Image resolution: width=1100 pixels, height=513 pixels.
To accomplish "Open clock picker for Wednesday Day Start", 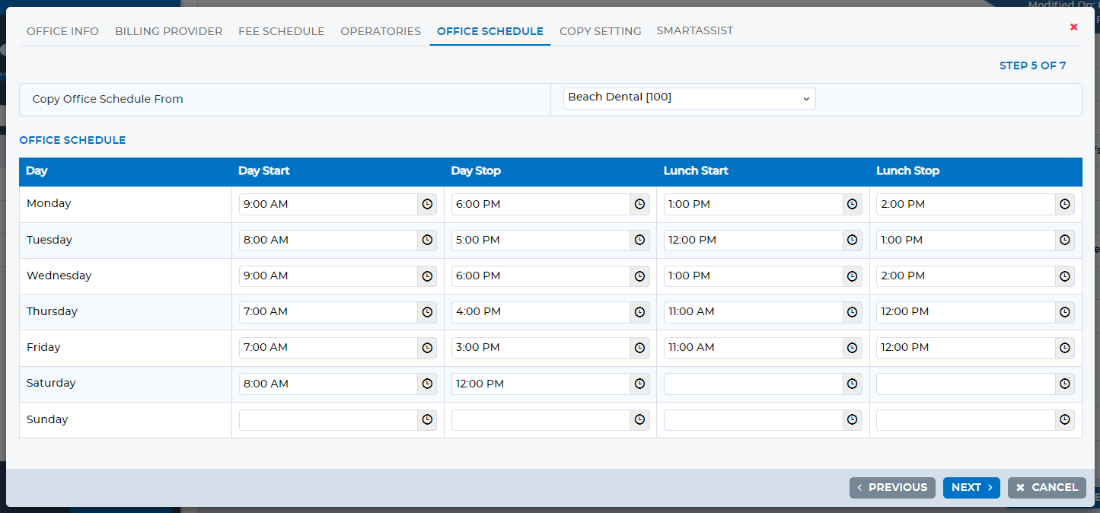I will [427, 277].
